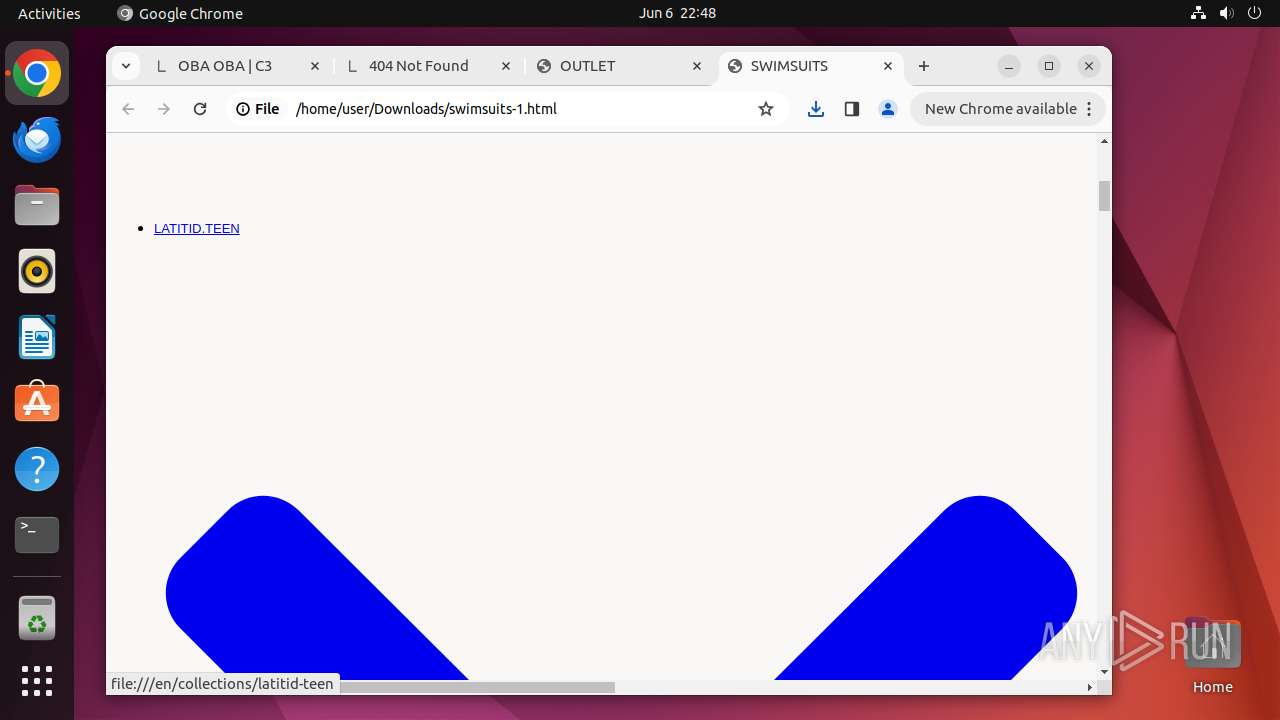Click scroll right arrow at bottom
Image resolution: width=1280 pixels, height=720 pixels.
[1089, 687]
